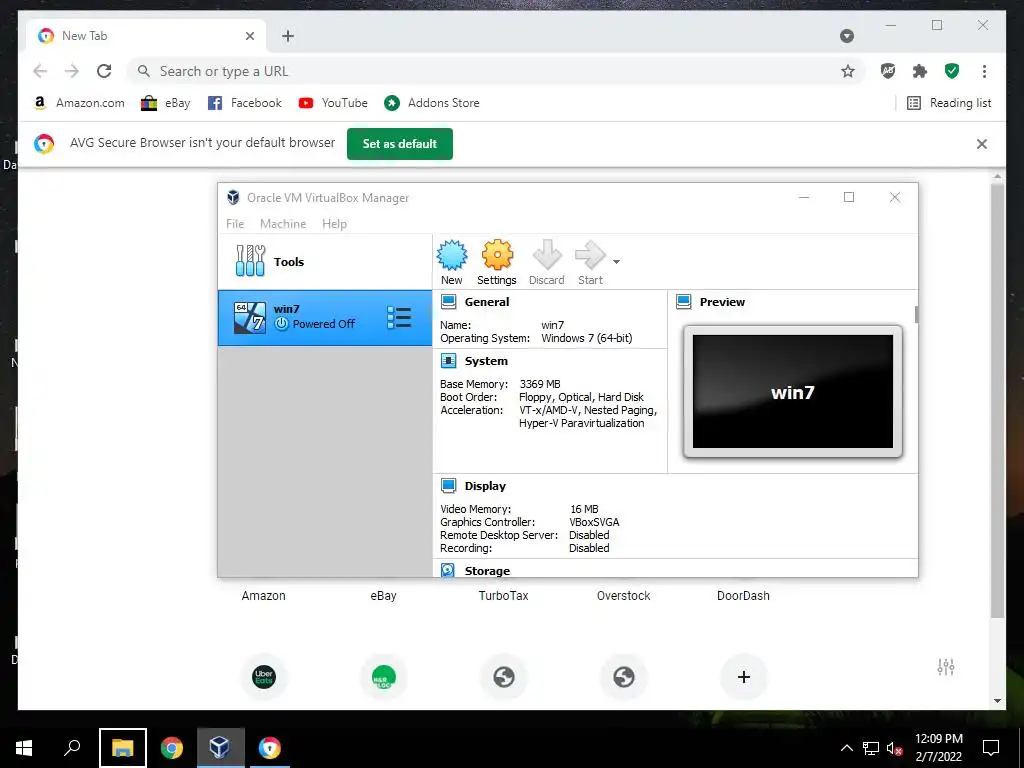Click the muted volume tray icon
The height and width of the screenshot is (768, 1024).
click(x=894, y=748)
